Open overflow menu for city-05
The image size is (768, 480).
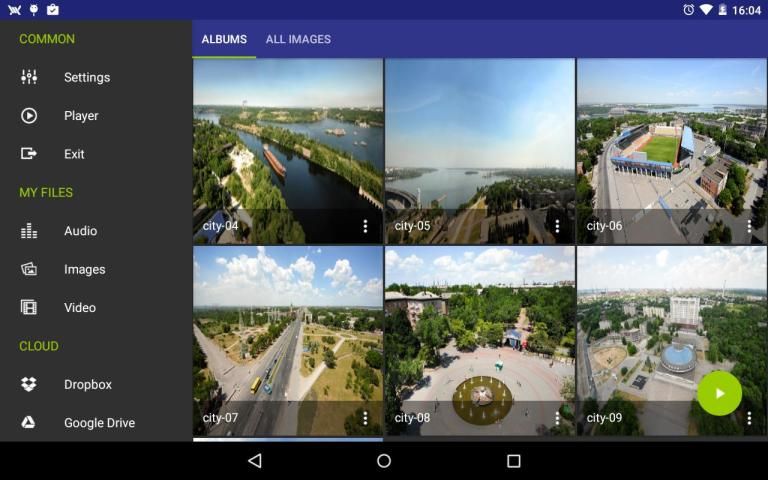(x=557, y=226)
